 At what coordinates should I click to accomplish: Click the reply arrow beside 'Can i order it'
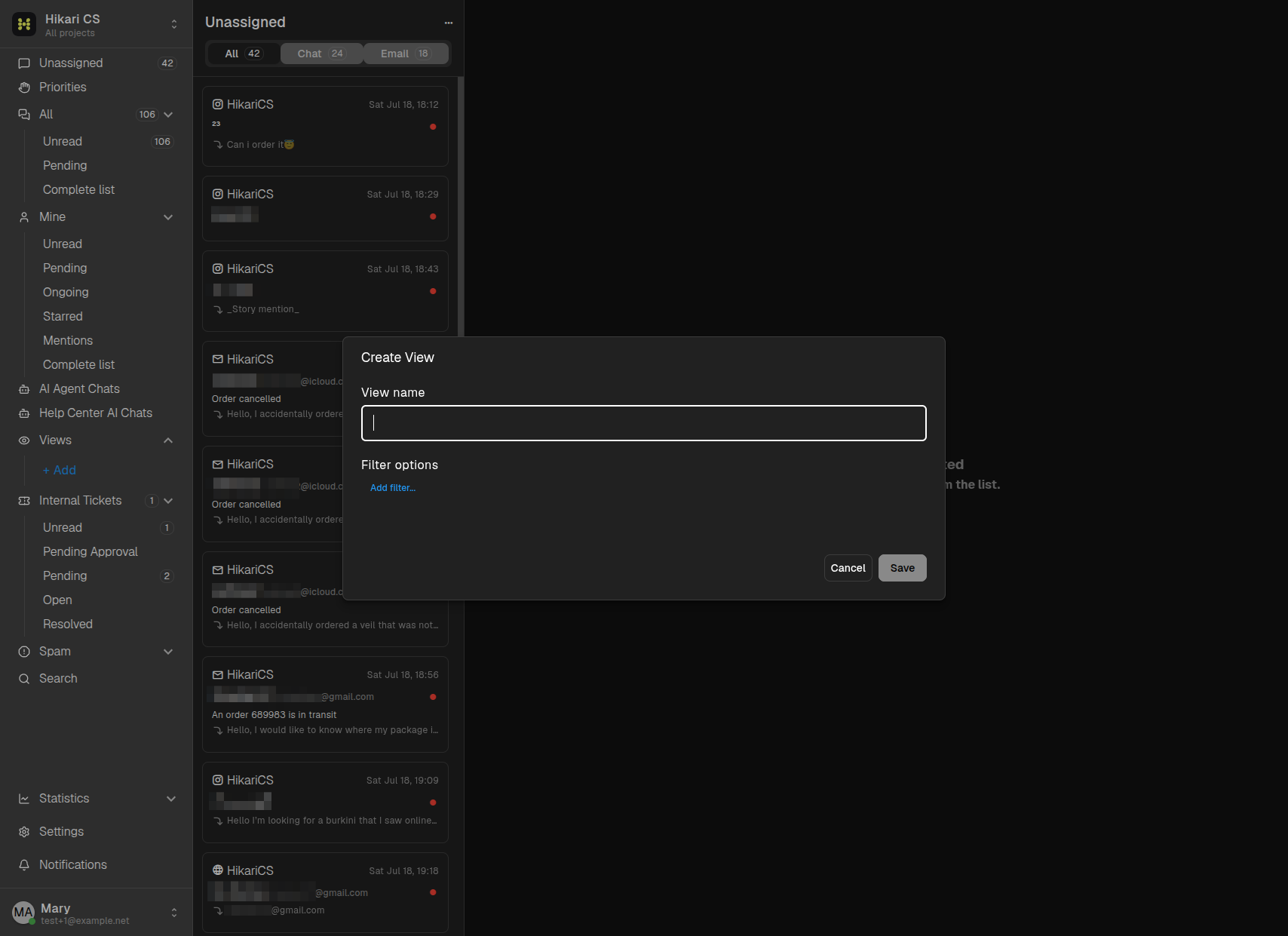[x=218, y=145]
